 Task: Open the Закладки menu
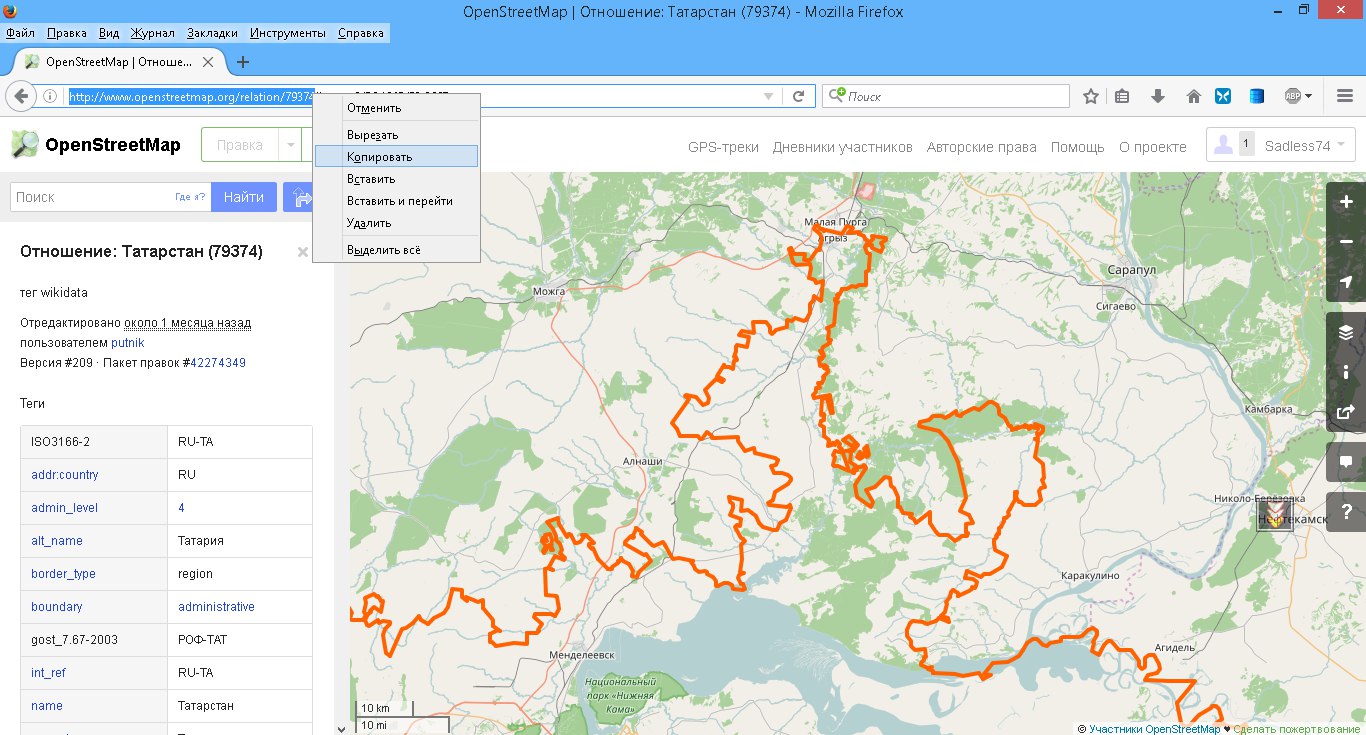pyautogui.click(x=210, y=33)
